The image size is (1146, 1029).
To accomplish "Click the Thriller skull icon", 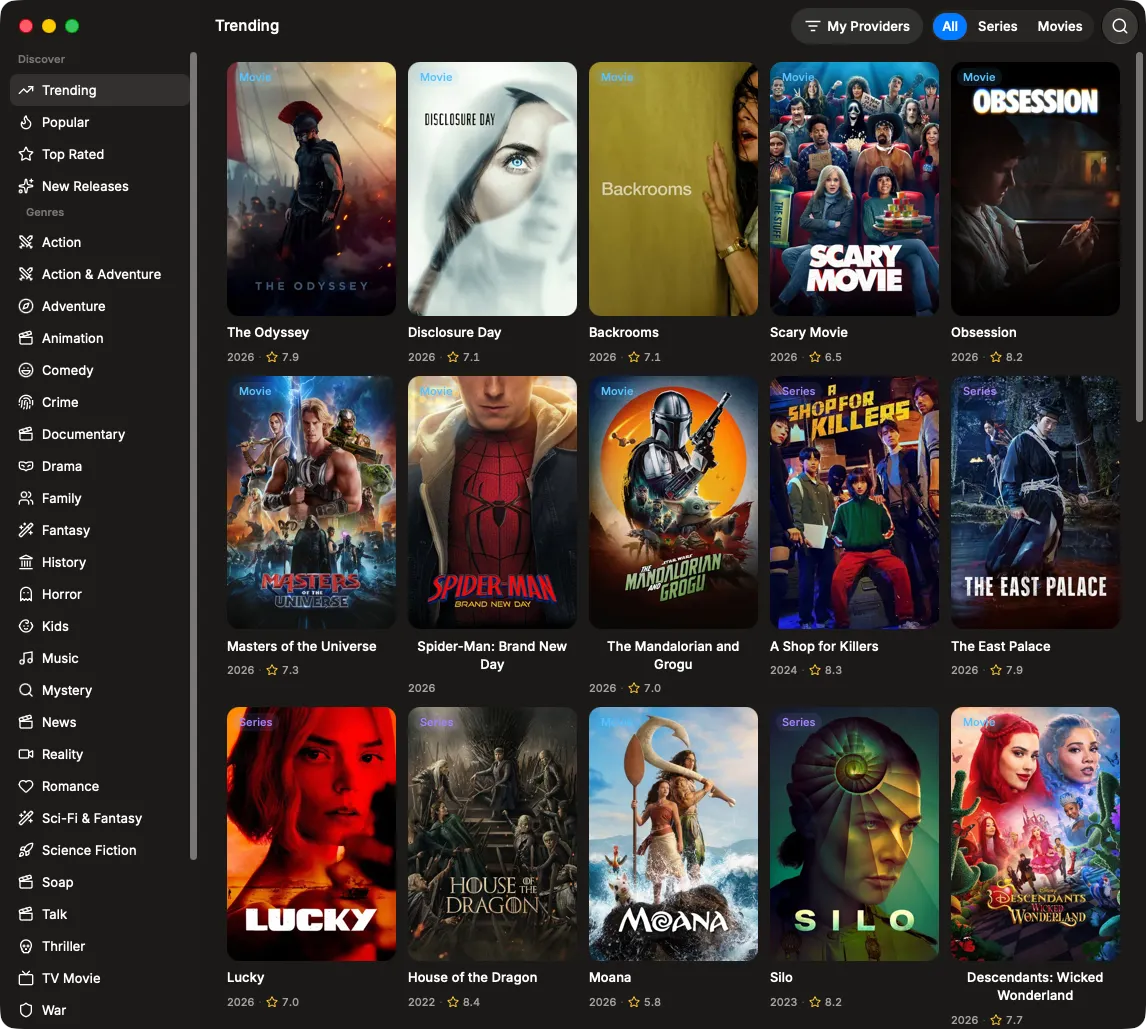I will (x=26, y=946).
